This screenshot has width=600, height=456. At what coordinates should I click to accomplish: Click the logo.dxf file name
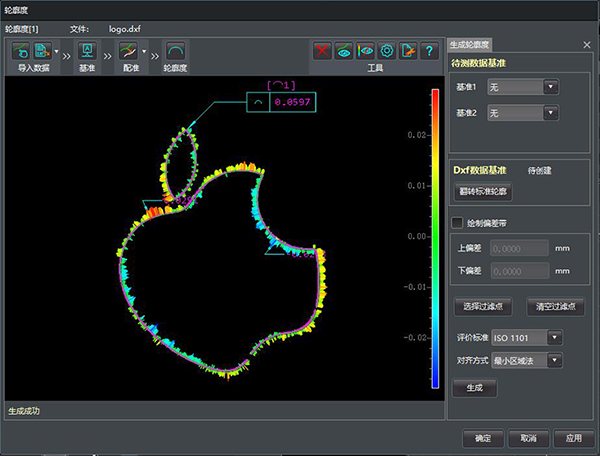pyautogui.click(x=124, y=29)
